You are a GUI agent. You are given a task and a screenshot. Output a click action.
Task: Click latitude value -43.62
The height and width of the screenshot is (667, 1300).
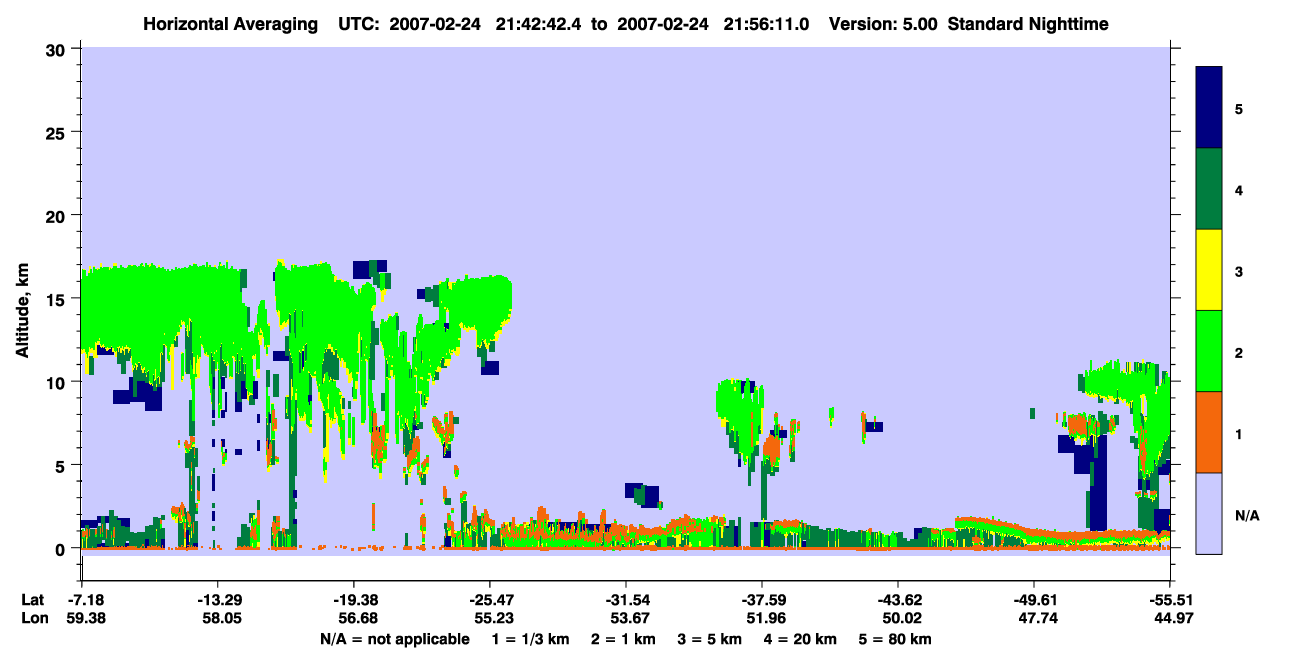tap(897, 600)
